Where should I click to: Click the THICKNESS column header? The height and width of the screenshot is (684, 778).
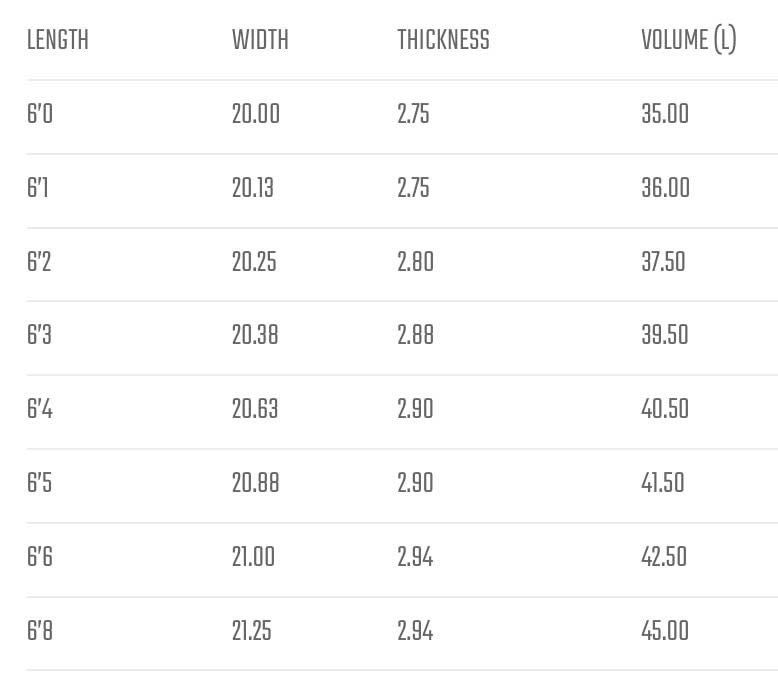(x=443, y=40)
